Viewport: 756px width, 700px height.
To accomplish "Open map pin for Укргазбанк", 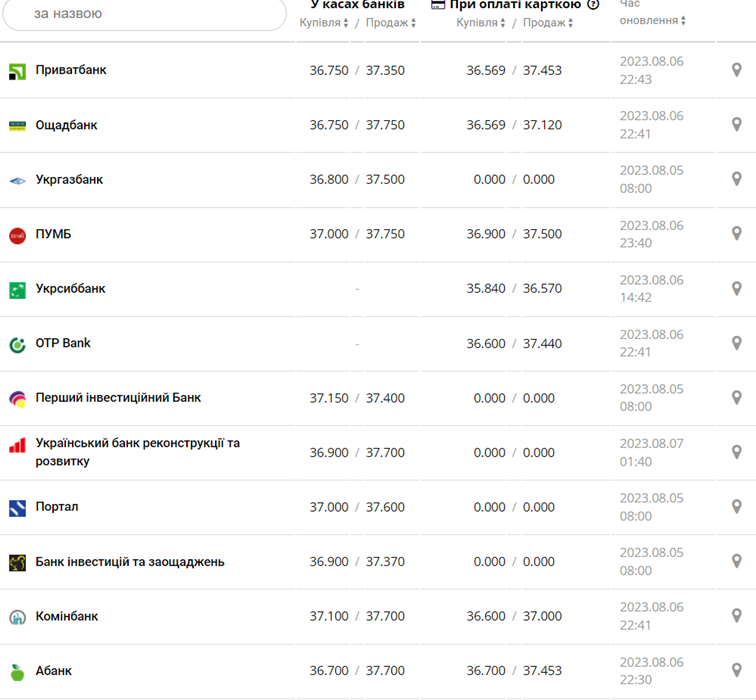I will 737,180.
